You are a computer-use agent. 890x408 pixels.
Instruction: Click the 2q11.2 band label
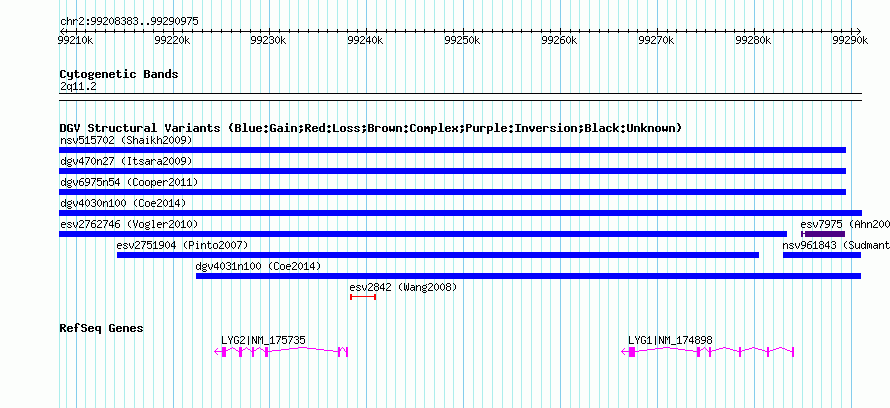(x=78, y=86)
